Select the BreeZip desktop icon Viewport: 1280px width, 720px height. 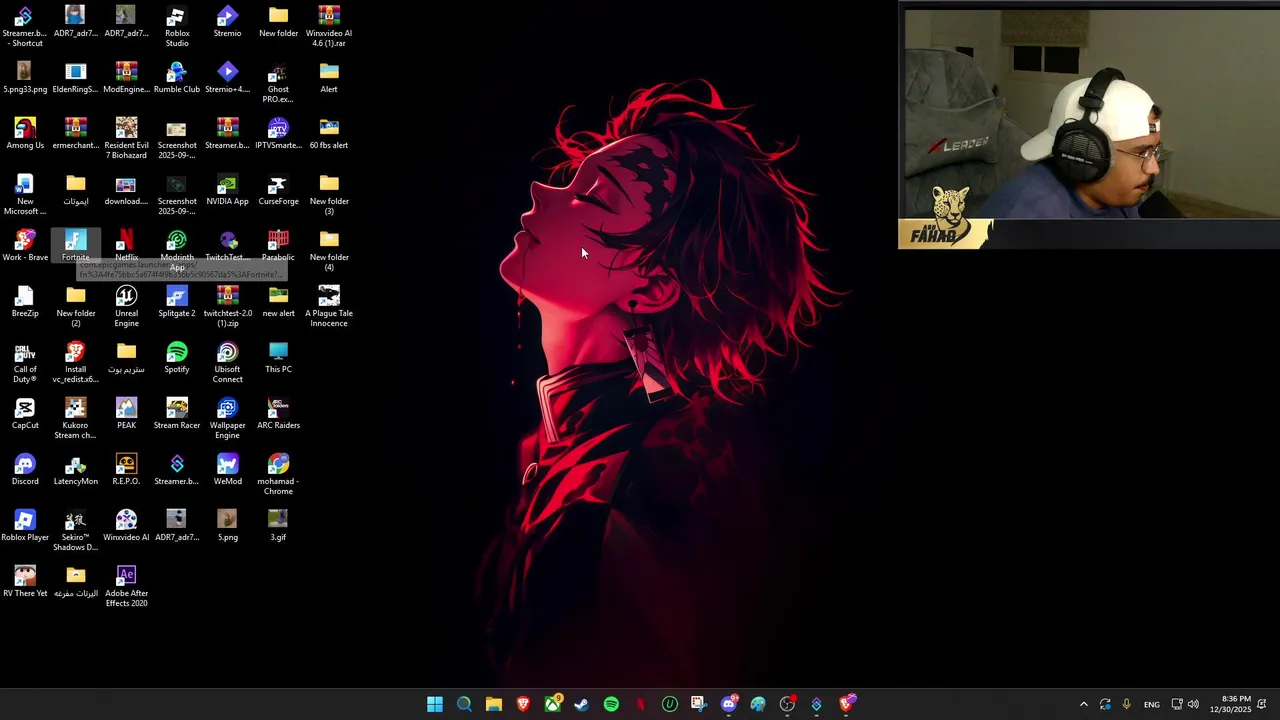click(x=25, y=302)
